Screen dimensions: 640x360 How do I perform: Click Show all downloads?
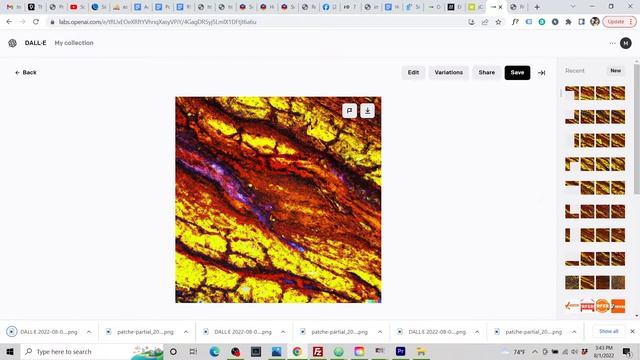pyautogui.click(x=609, y=331)
